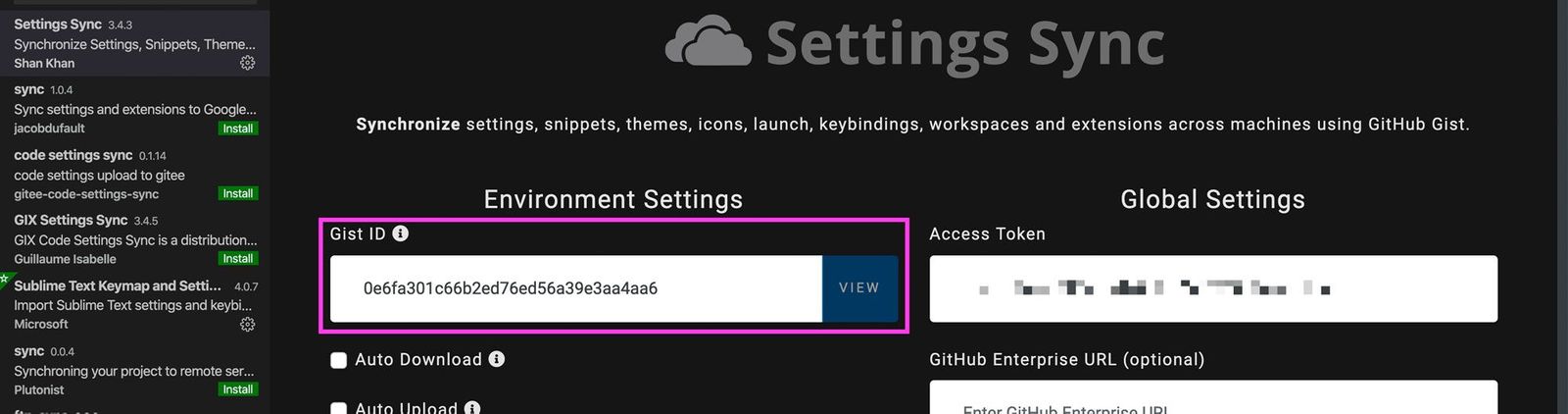Open manage gear for Settings Sync extension
Screen dimensions: 1568x414
click(247, 63)
